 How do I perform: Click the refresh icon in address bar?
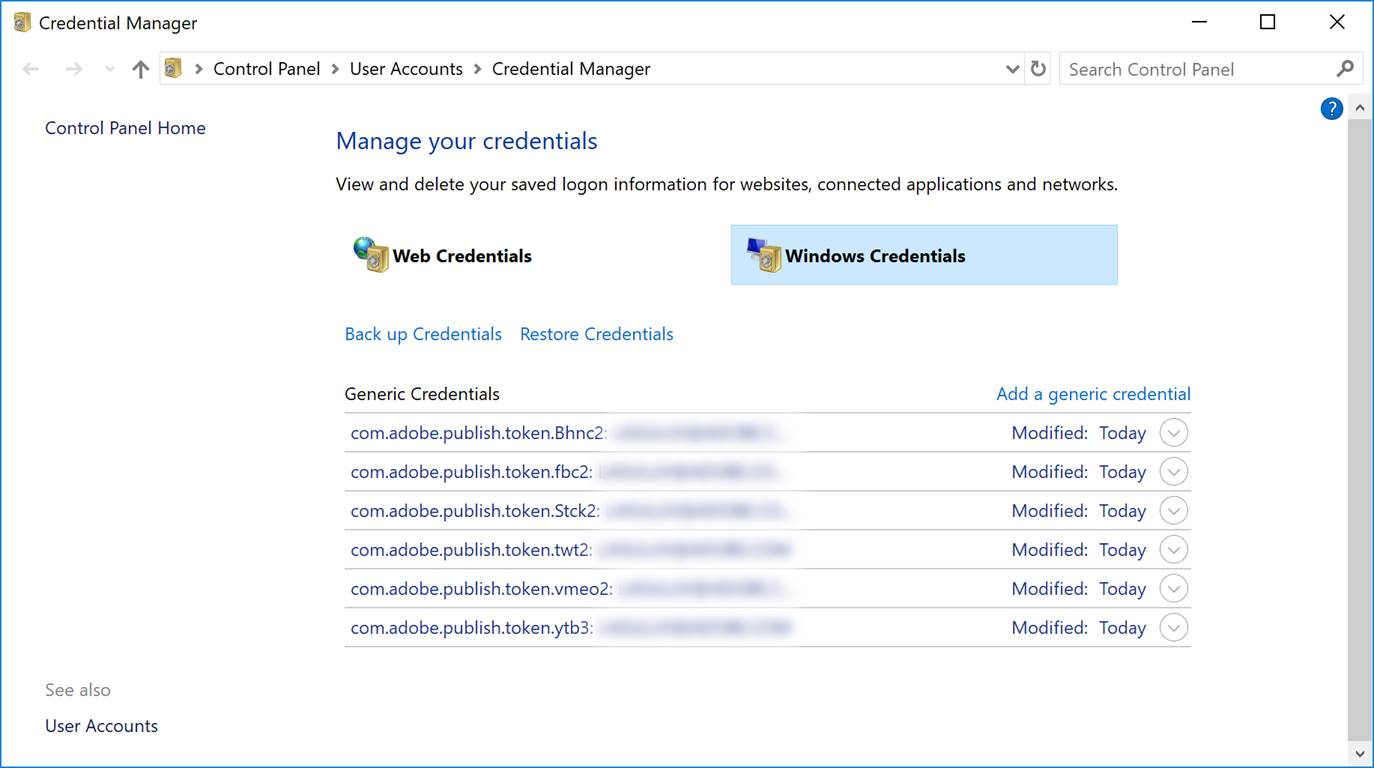click(x=1038, y=69)
